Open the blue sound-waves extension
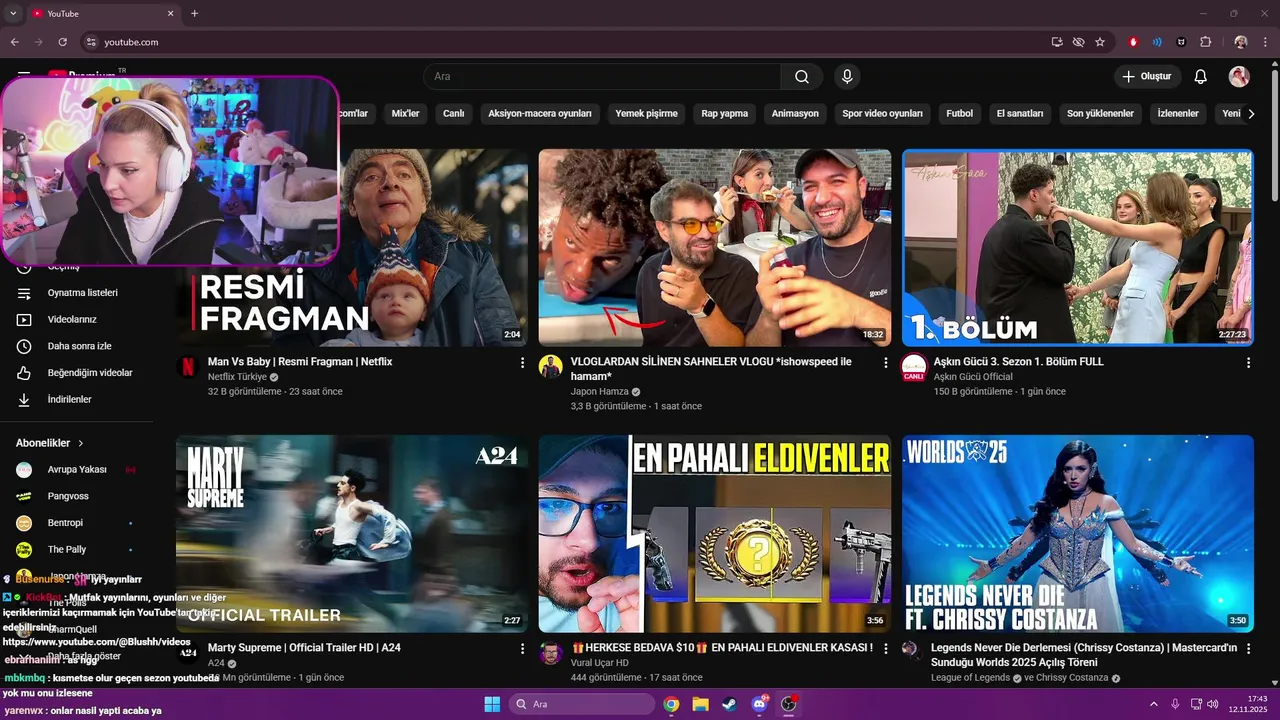Screen dimensions: 1280x720 tap(1157, 42)
